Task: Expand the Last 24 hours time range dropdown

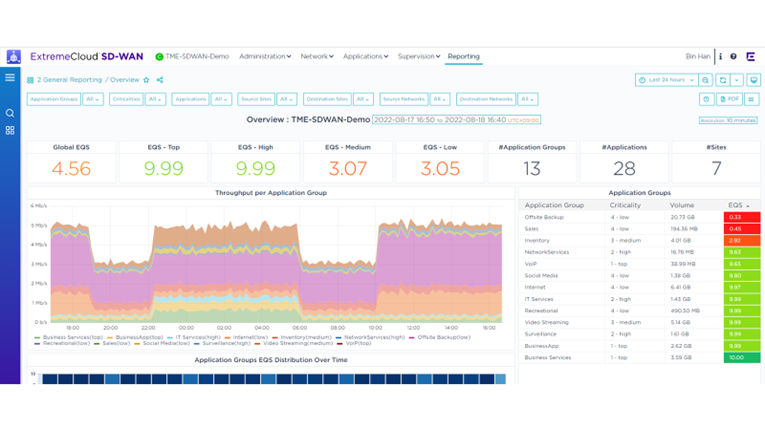Action: coord(666,80)
